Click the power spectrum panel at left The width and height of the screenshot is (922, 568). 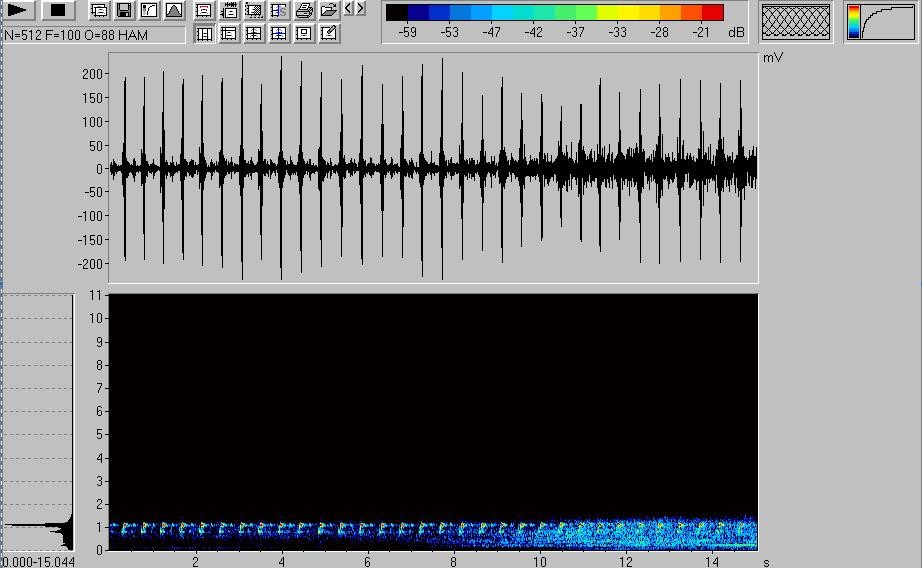[38, 420]
